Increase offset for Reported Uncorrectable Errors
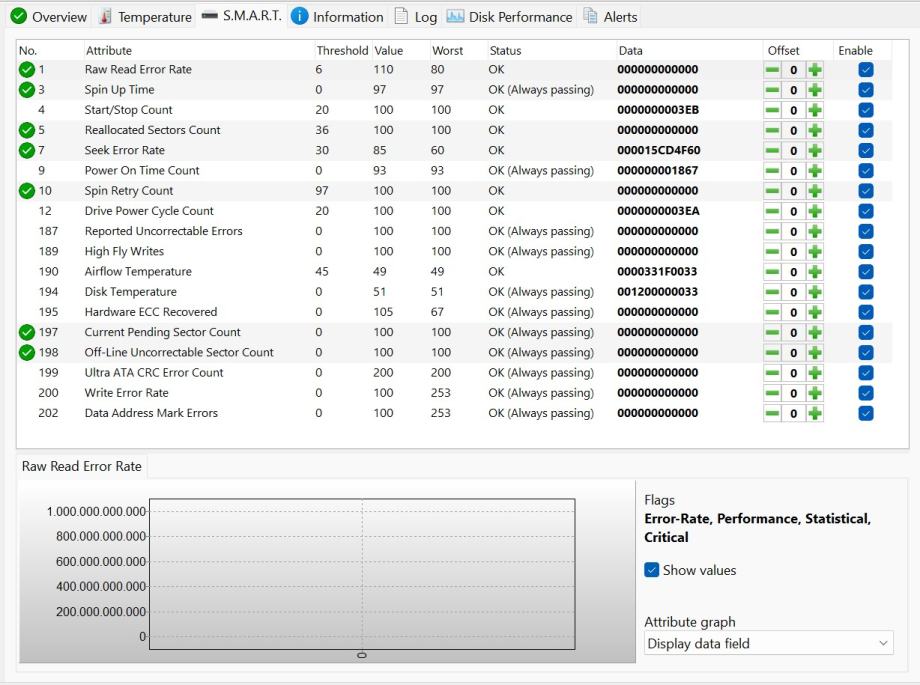This screenshot has height=685, width=920. pyautogui.click(x=814, y=231)
